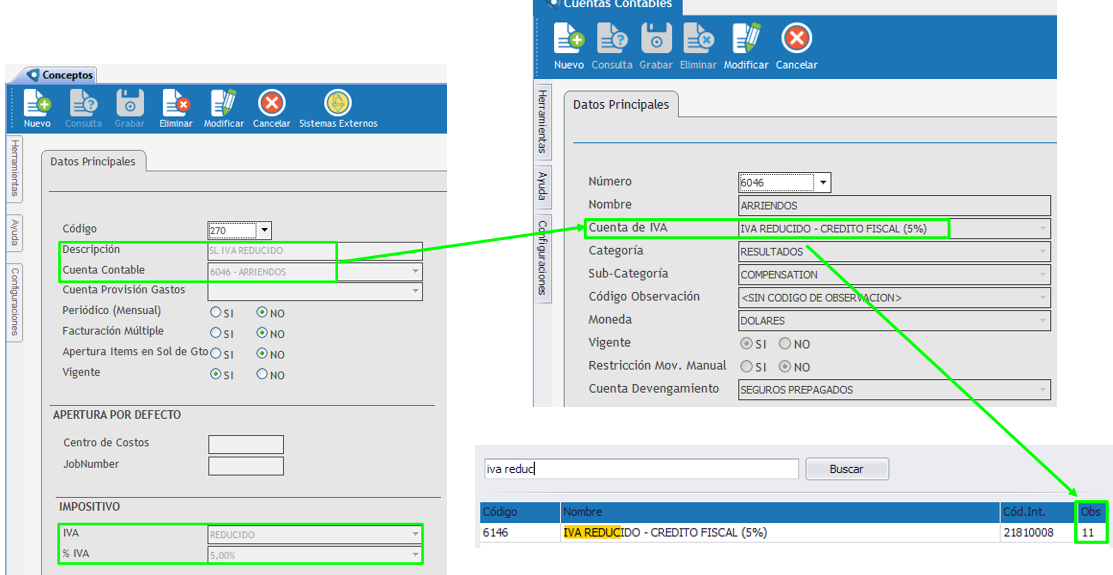
Task: Open Moneda dropdown showing DOLARES
Action: click(x=1043, y=321)
